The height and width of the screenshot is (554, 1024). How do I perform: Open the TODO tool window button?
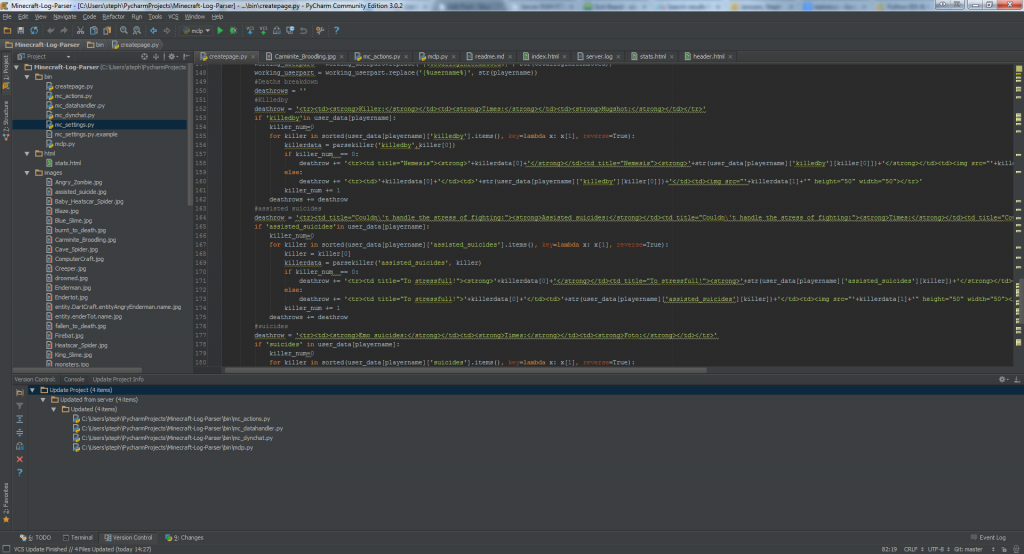click(36, 538)
